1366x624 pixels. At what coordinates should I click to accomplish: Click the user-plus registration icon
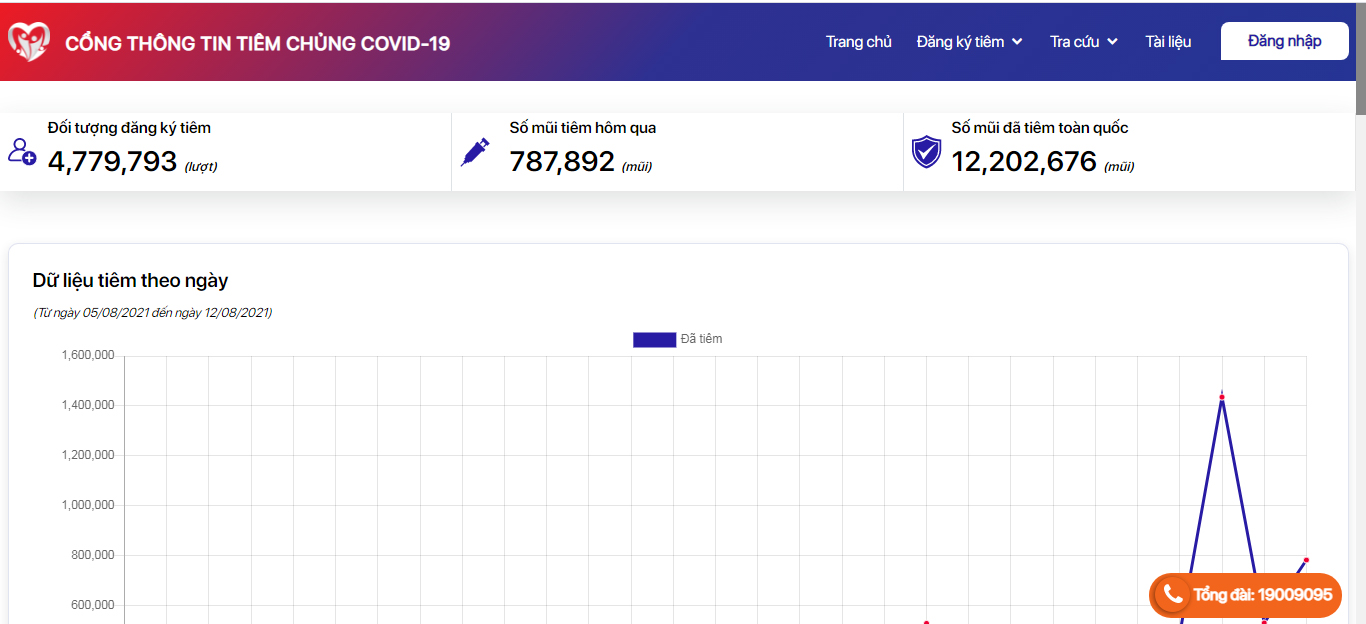(x=22, y=151)
